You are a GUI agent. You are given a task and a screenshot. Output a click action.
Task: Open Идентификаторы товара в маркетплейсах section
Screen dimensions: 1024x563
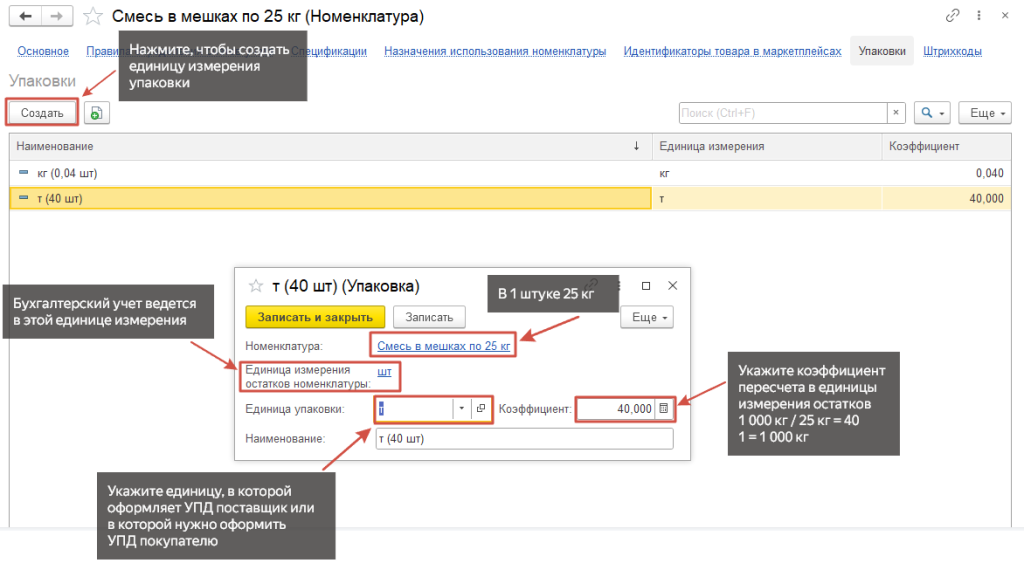732,51
